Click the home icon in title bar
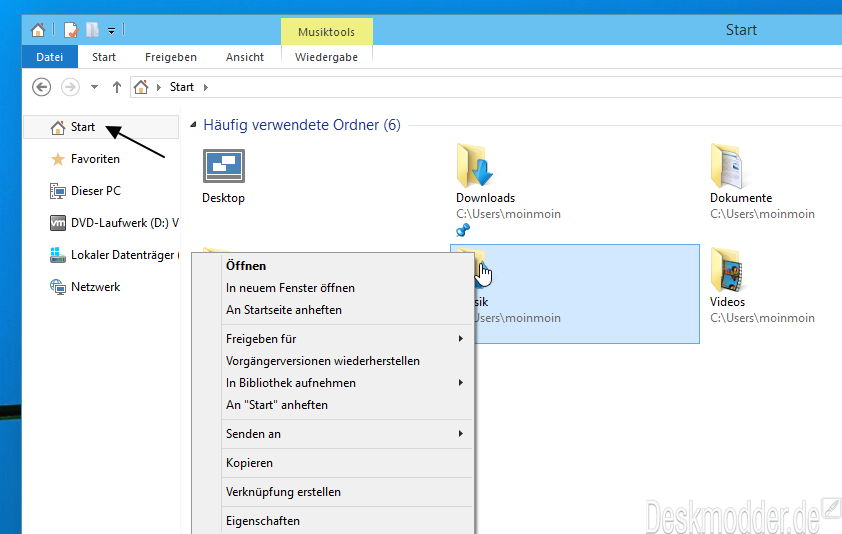This screenshot has height=534, width=842. 38,30
